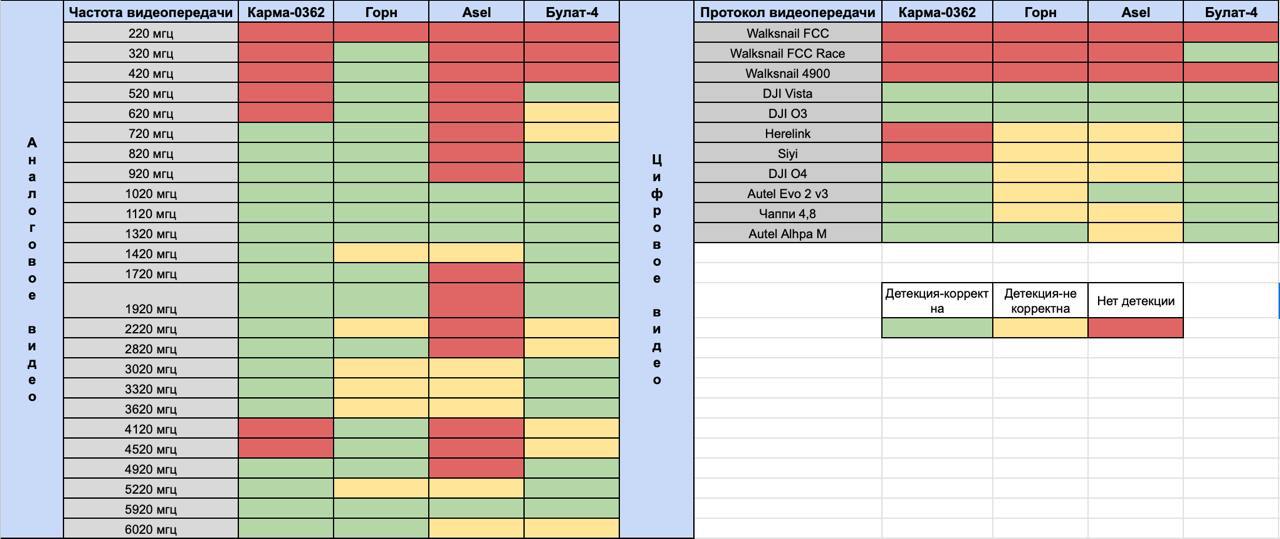Click the green legend color cell
The image size is (1280, 539).
937,328
